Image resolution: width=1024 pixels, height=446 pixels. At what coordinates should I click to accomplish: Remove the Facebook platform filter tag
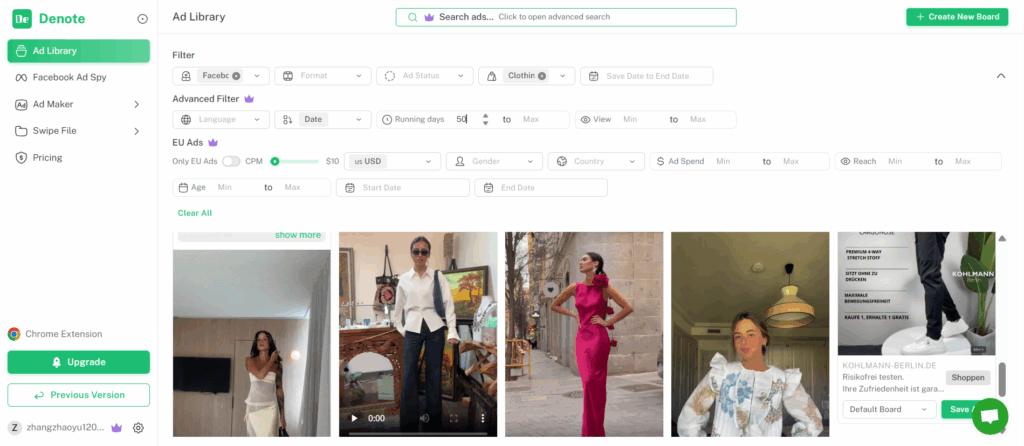pos(236,76)
